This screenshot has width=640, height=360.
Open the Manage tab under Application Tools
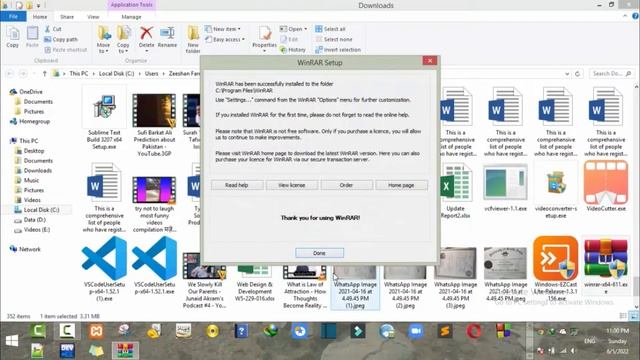pos(131,17)
